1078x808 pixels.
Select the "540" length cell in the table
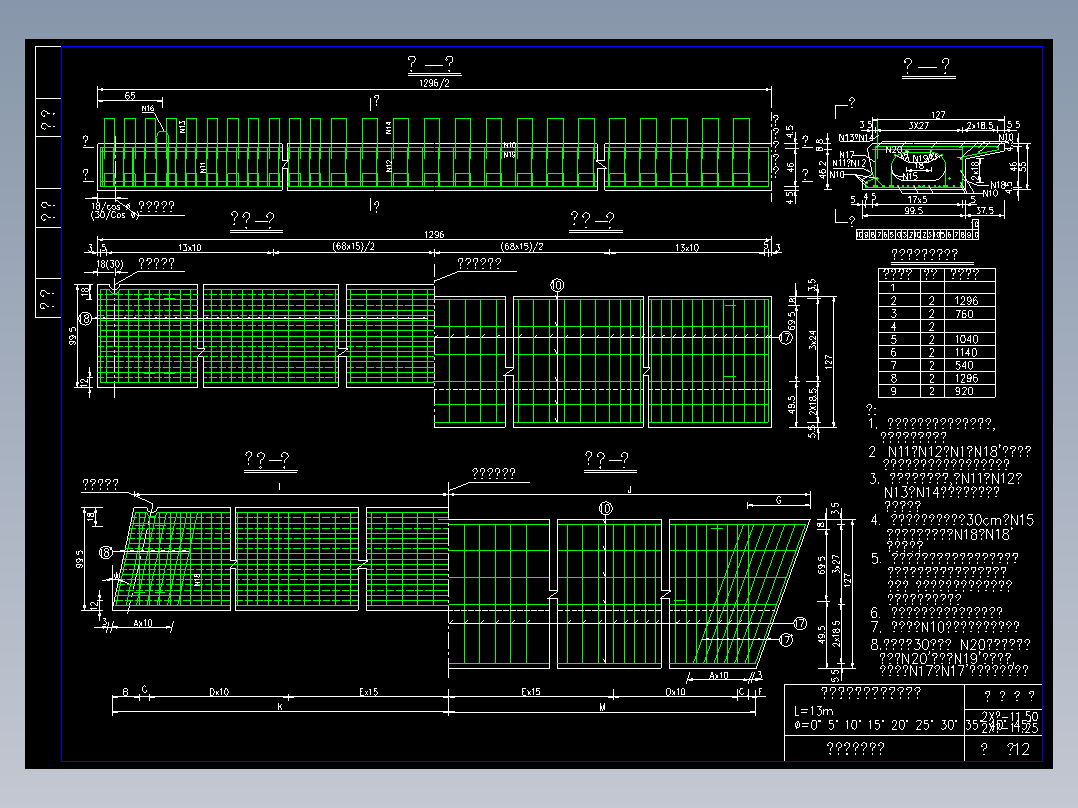965,365
